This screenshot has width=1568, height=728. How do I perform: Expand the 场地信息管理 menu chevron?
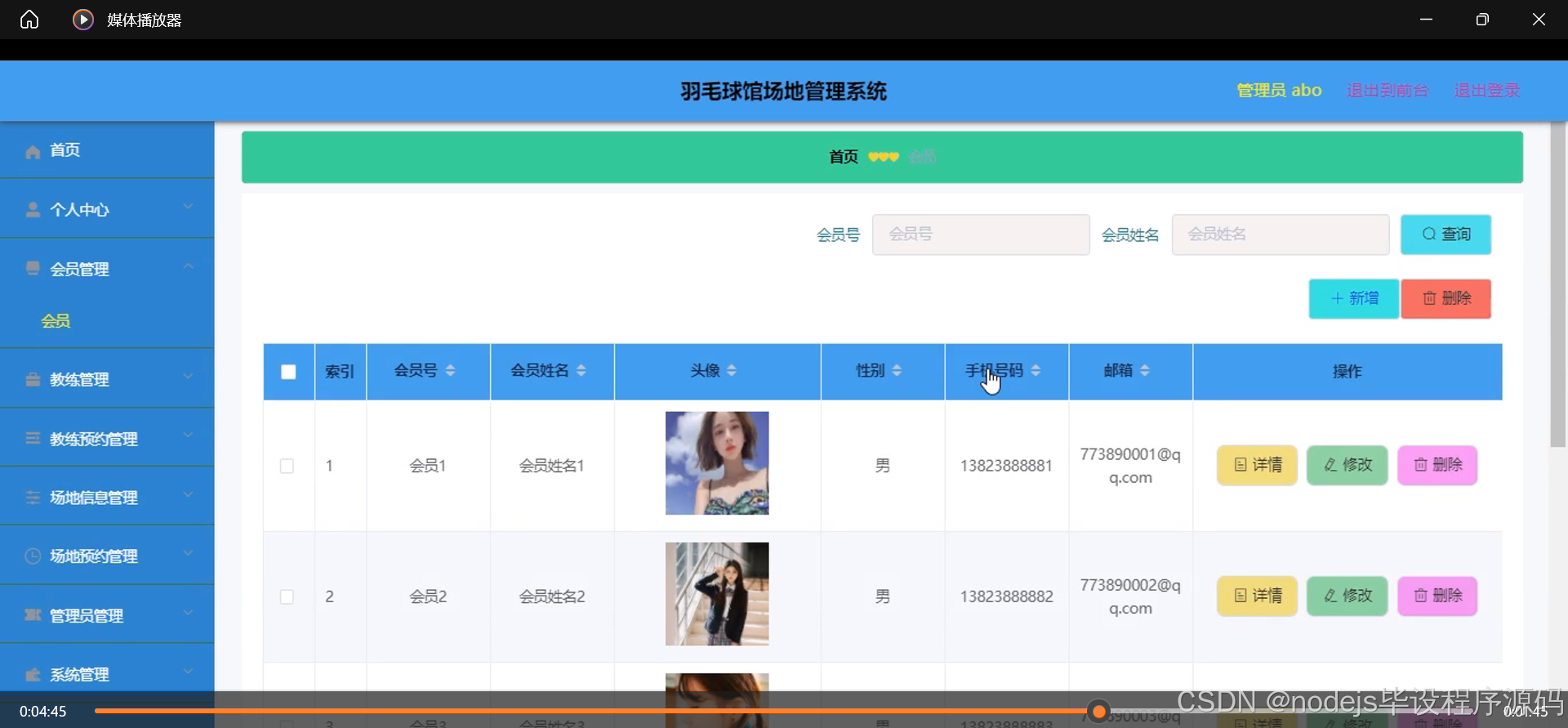coord(188,494)
